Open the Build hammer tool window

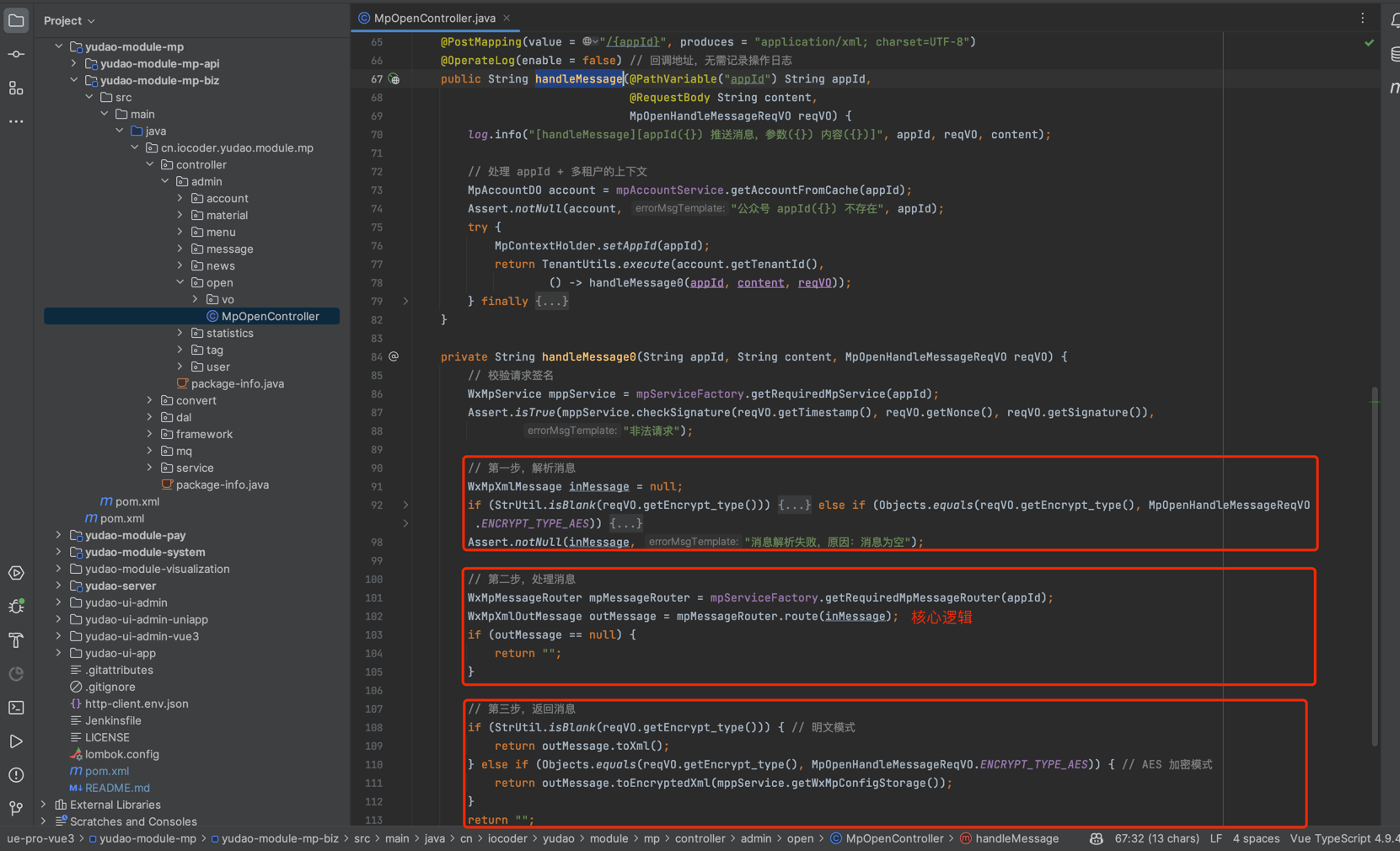(x=16, y=640)
